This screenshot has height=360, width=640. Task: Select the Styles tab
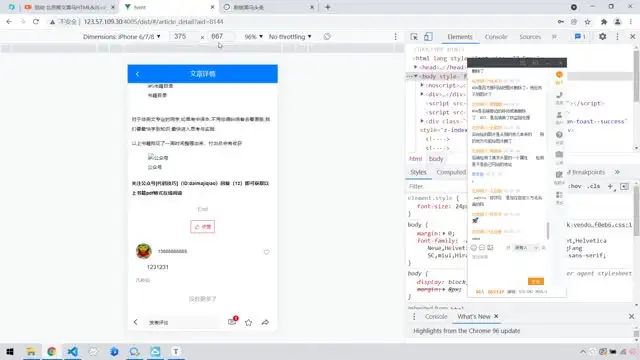pos(418,172)
